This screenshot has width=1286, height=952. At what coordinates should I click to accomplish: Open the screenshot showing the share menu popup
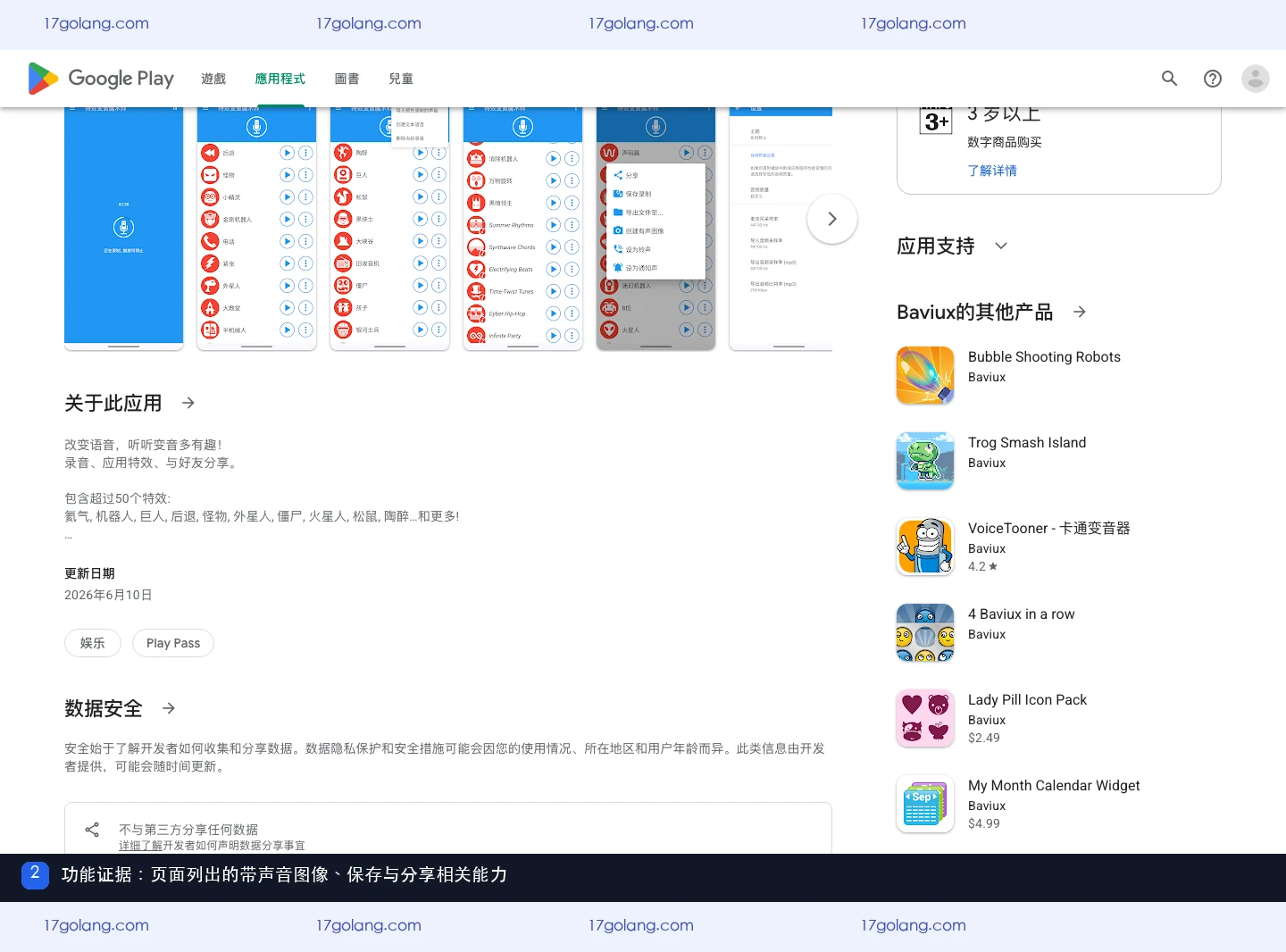pos(656,229)
